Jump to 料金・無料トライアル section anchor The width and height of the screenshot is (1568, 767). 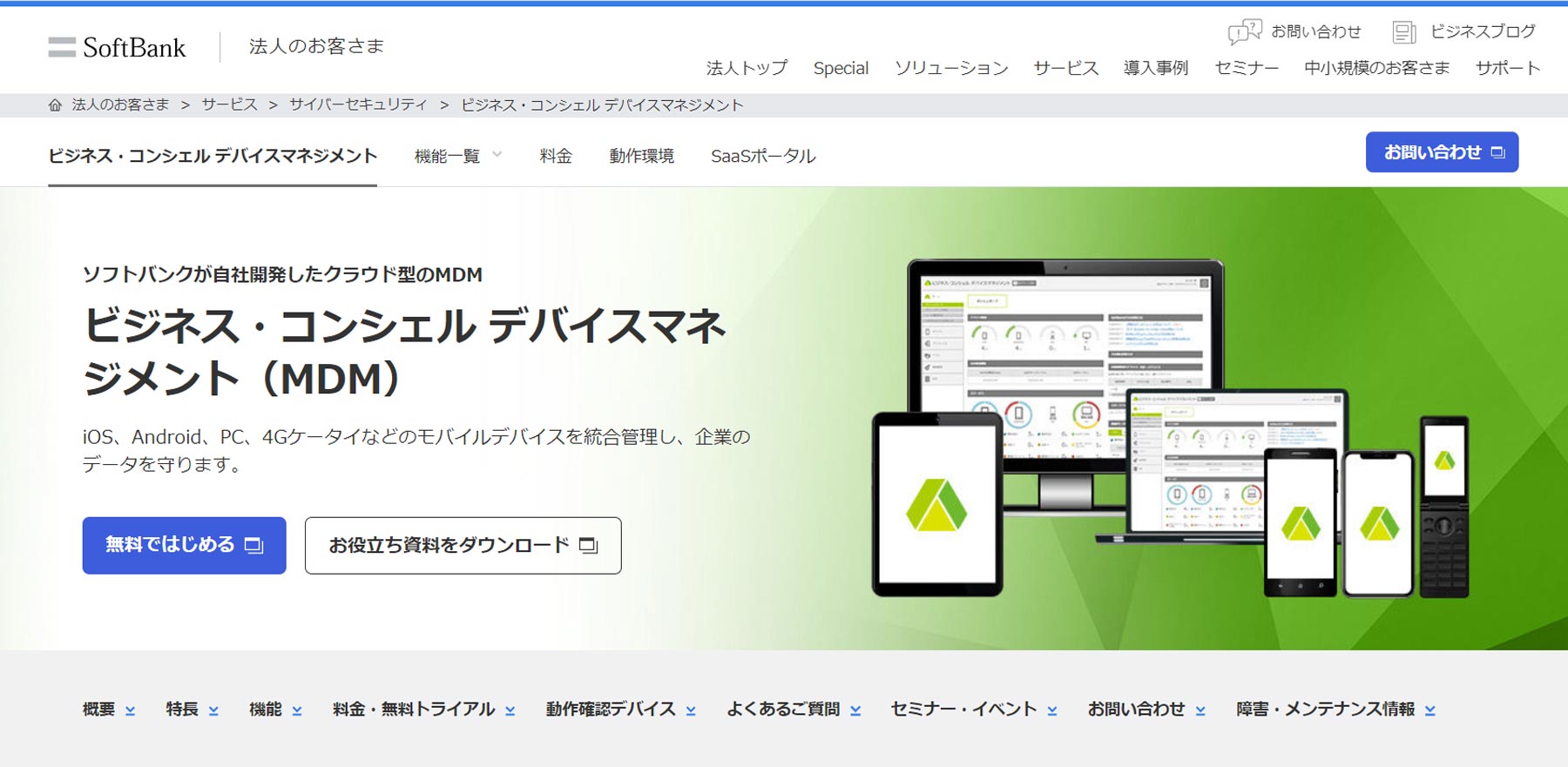(x=423, y=710)
